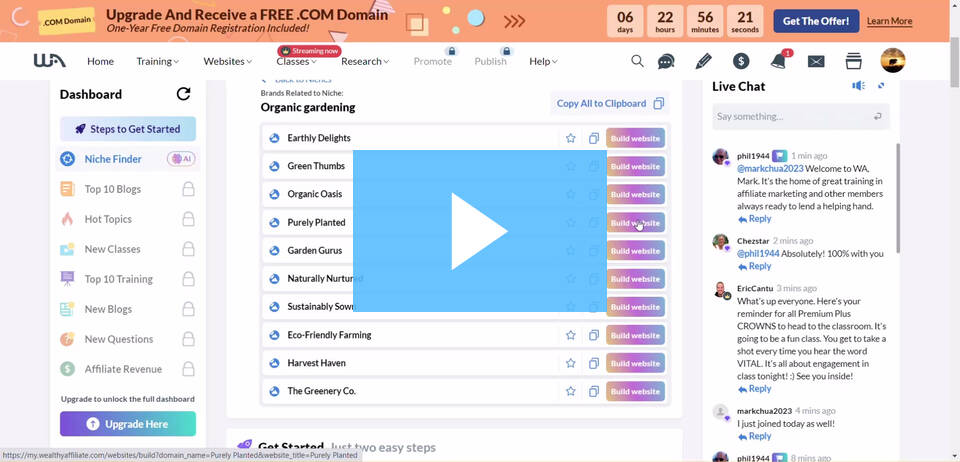The height and width of the screenshot is (462, 960).
Task: Click the Niche Finder sidebar icon
Action: 67,159
